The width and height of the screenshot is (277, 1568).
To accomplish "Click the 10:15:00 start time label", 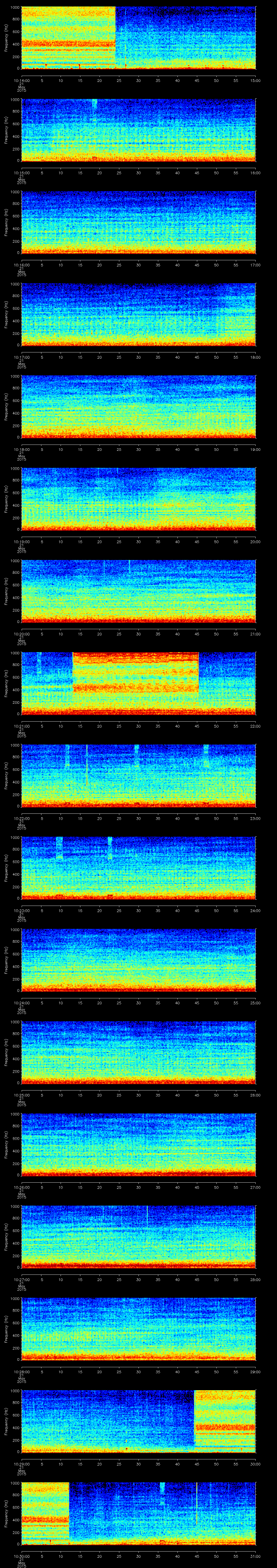I will 21,173.
